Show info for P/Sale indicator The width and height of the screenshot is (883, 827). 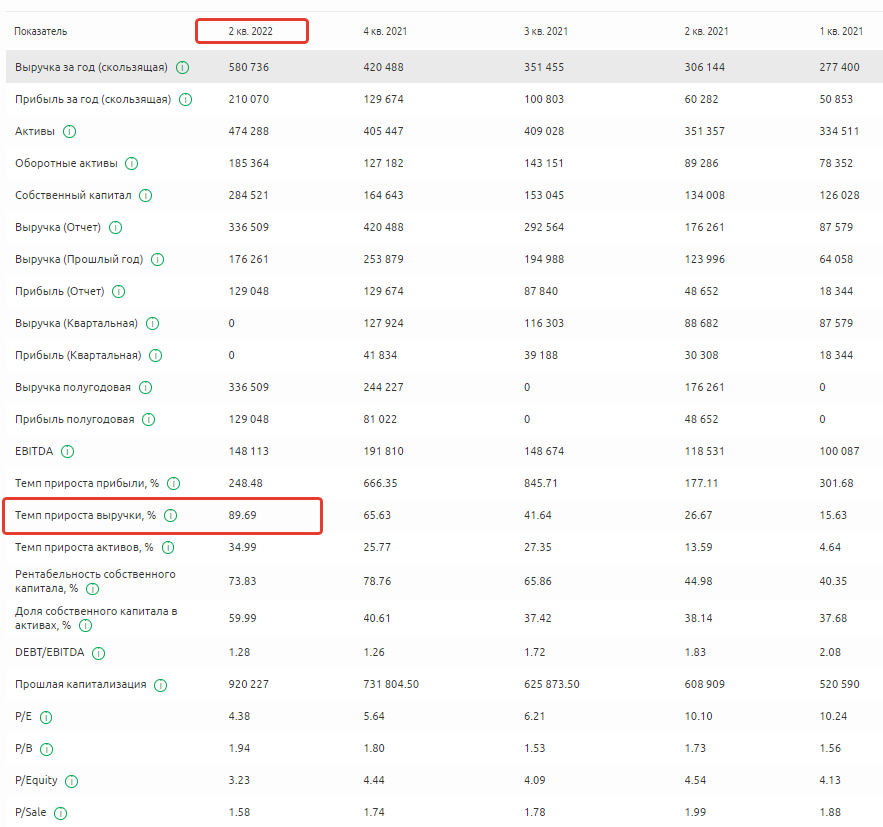pos(61,813)
